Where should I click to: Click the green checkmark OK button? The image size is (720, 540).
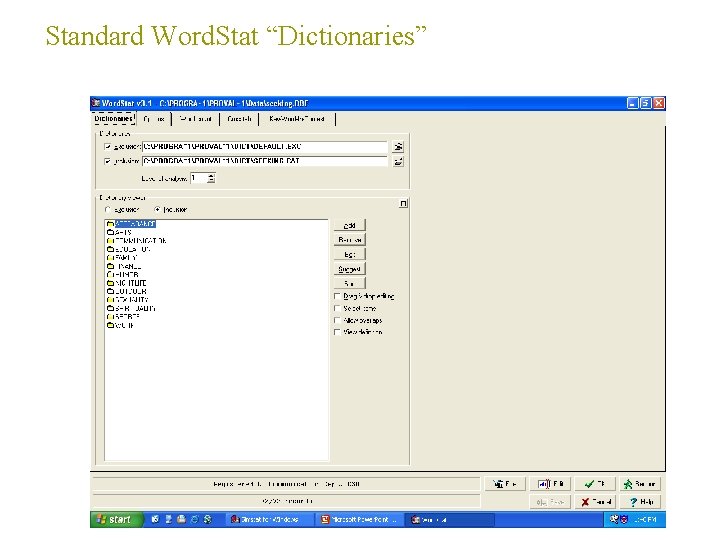[x=595, y=484]
